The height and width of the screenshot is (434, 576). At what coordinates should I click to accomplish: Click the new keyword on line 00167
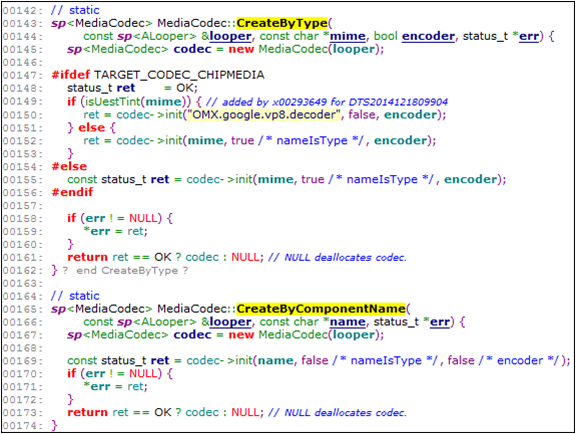click(241, 335)
